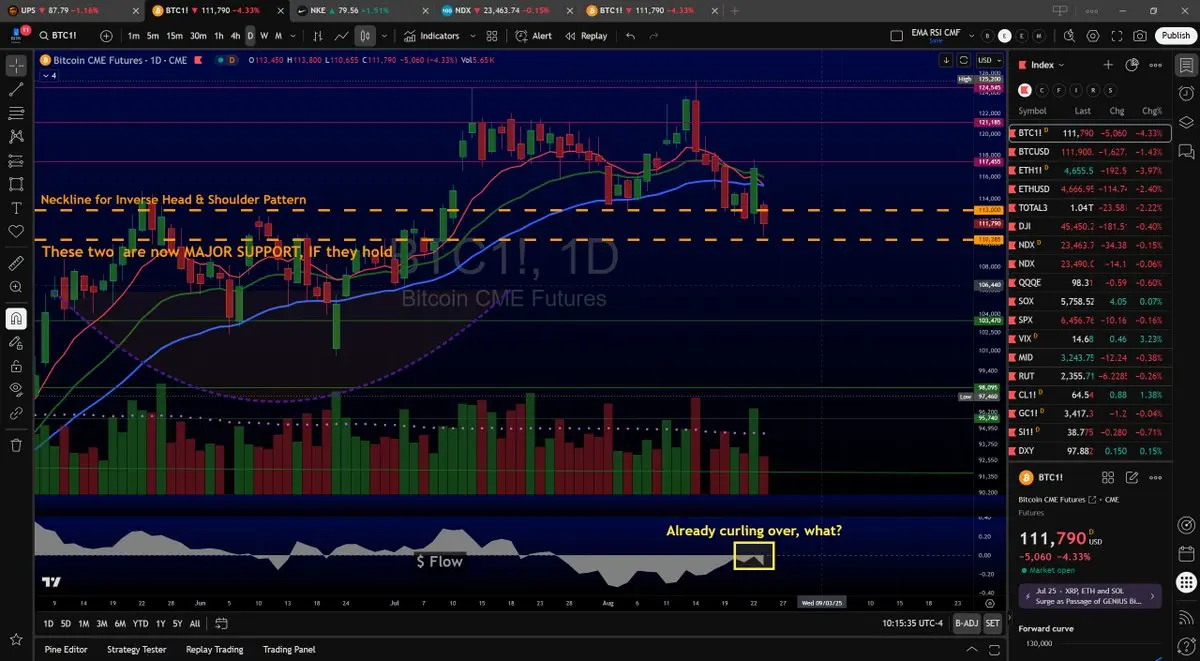The width and height of the screenshot is (1200, 661).
Task: Select the 4h timeframe
Action: 235,36
